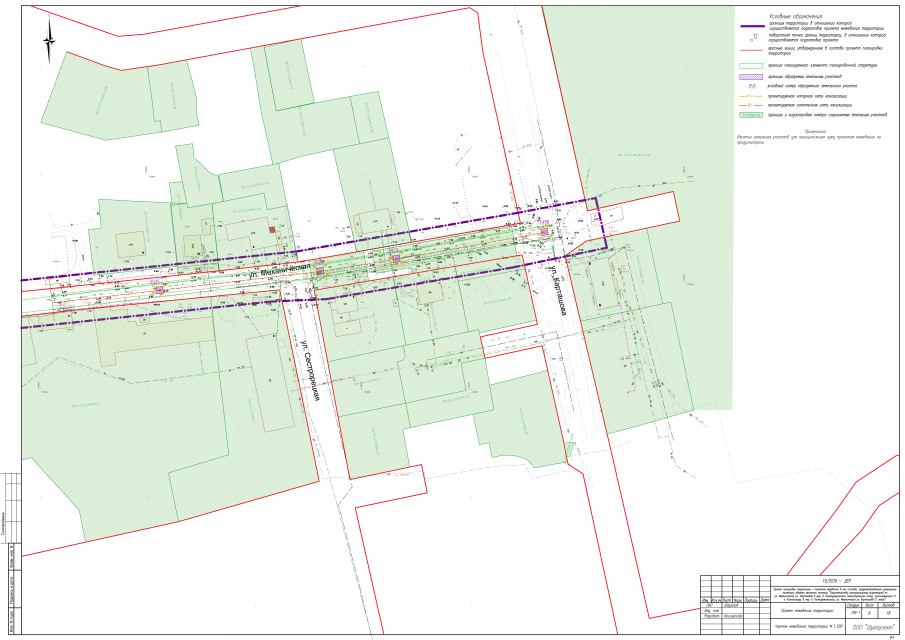905x640 pixels.
Task: Select the thick purple boundary line legend sample
Action: [x=751, y=26]
